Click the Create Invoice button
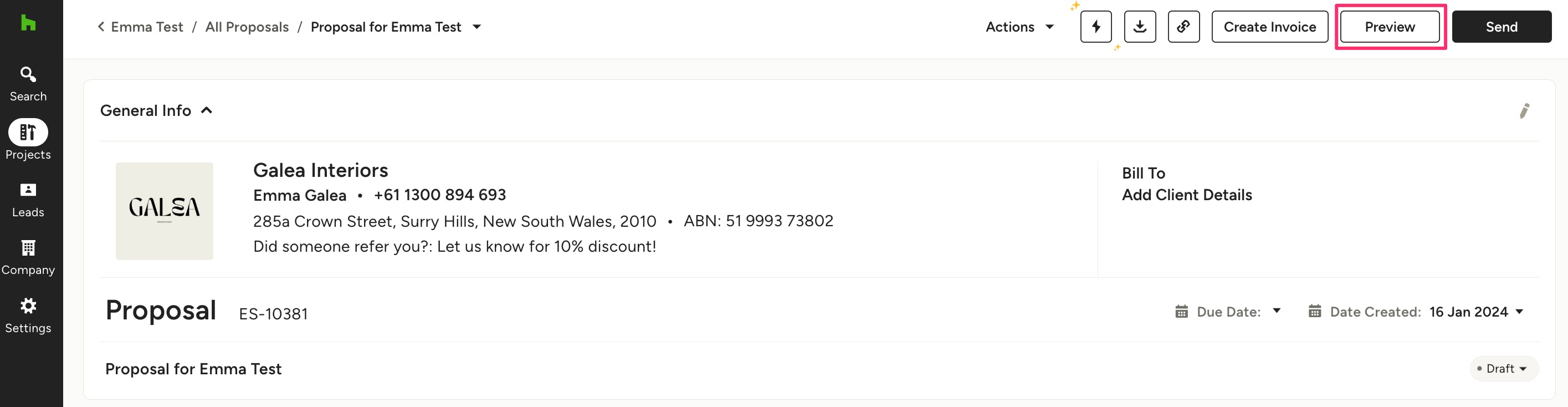 point(1269,27)
